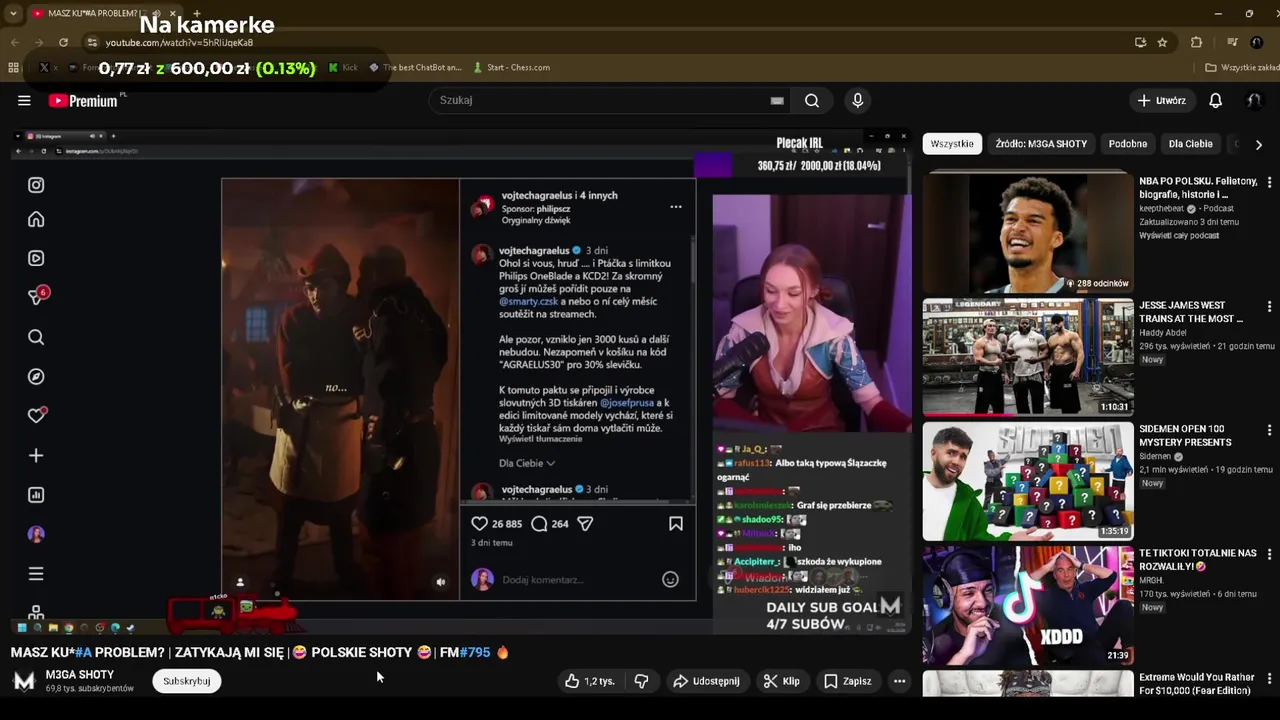Open Jesse James West video thumbnail
Viewport: 1280px width, 720px height.
pos(1028,357)
